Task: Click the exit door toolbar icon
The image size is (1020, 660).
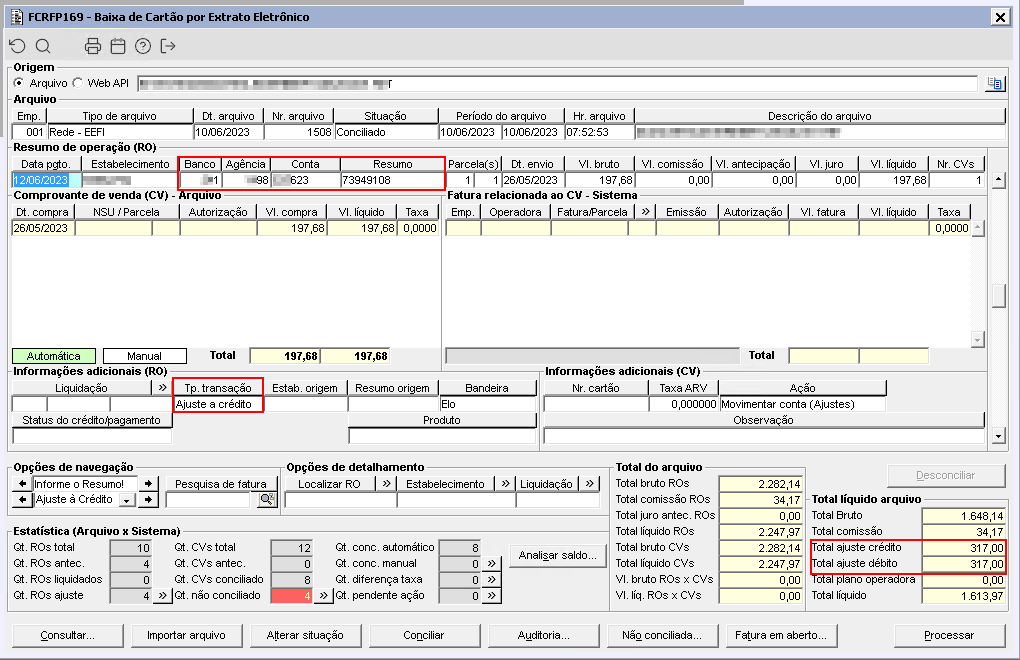Action: coord(168,46)
